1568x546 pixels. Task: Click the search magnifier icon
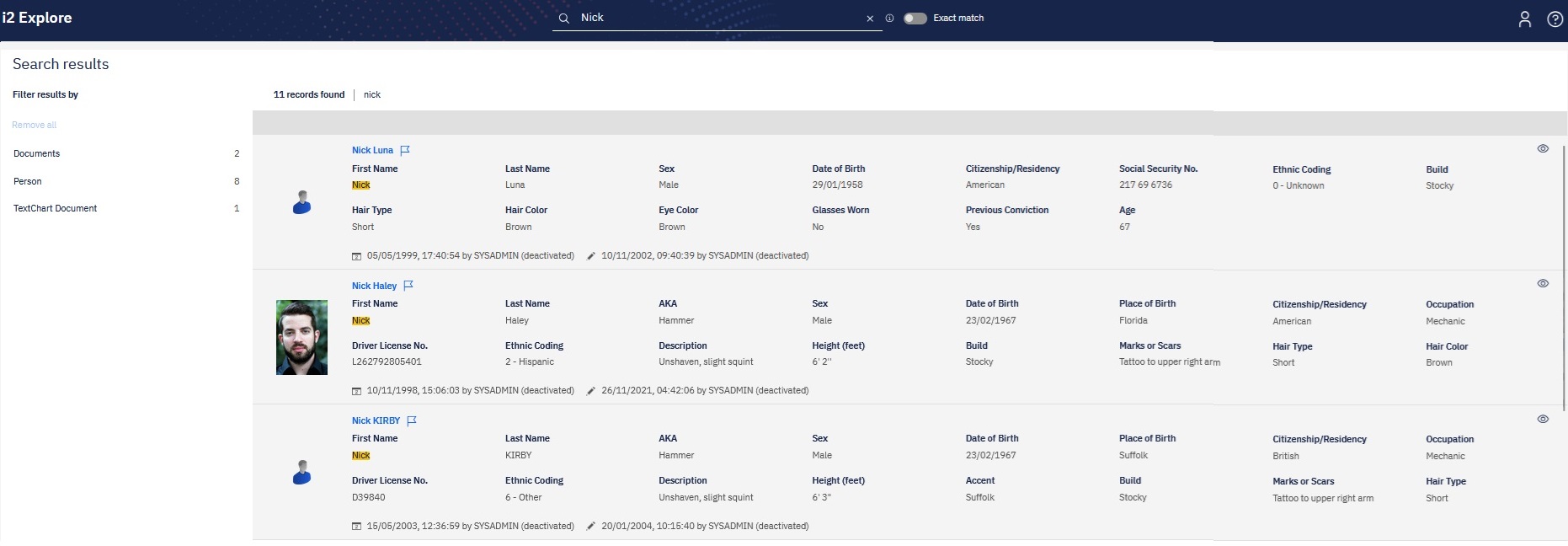(x=564, y=18)
